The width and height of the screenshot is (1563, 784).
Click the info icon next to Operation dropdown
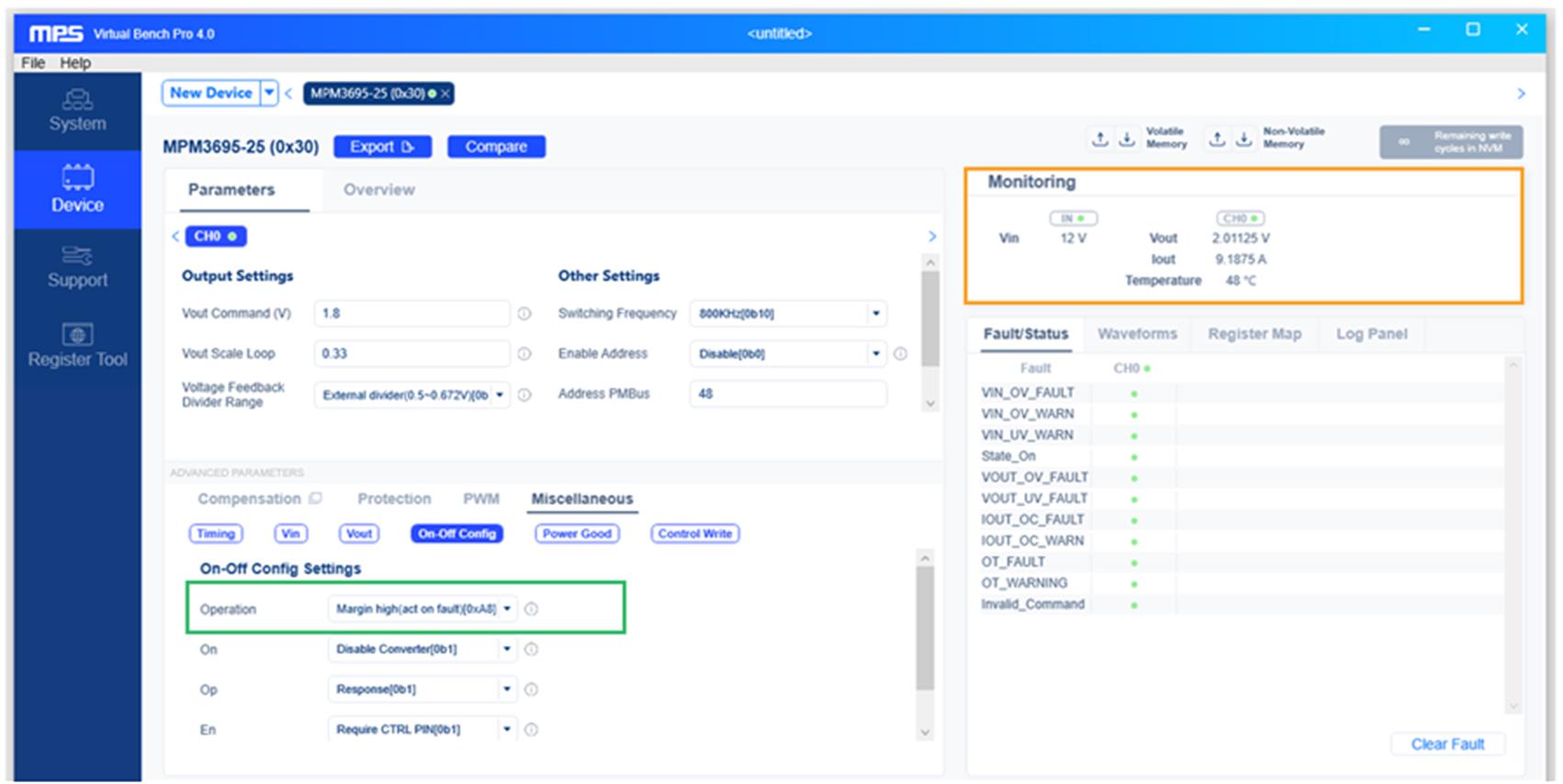coord(531,609)
